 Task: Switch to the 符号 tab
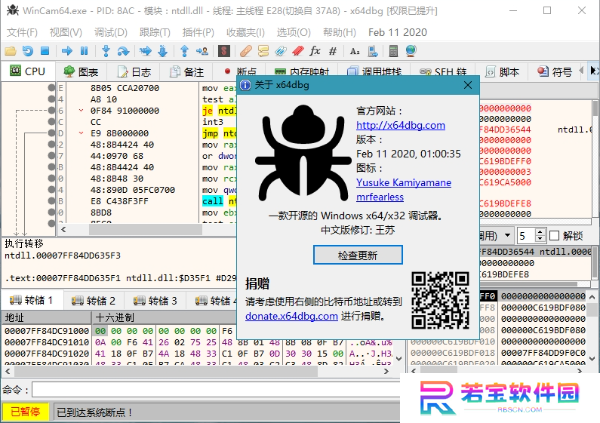[554, 72]
